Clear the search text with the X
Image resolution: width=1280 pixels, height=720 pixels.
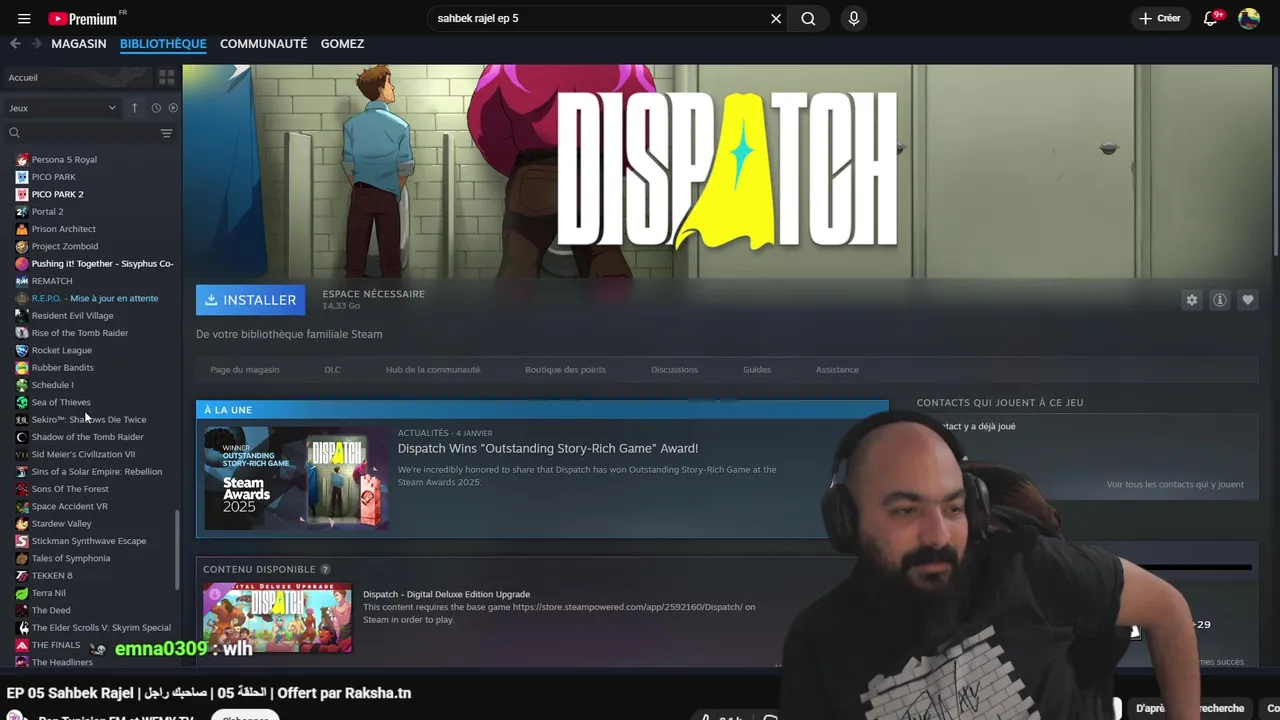(776, 18)
